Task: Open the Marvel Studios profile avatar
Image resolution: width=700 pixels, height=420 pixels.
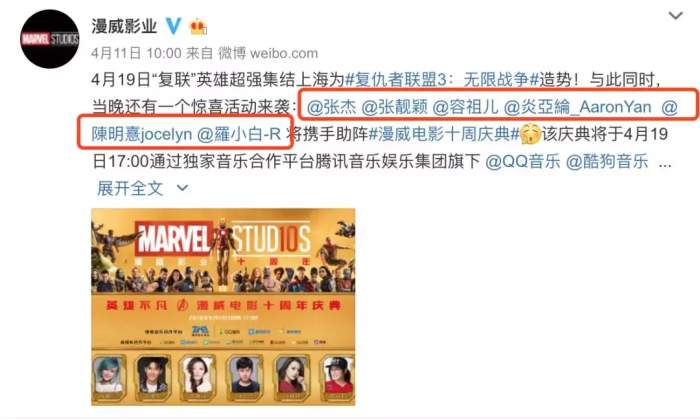Action: click(50, 39)
